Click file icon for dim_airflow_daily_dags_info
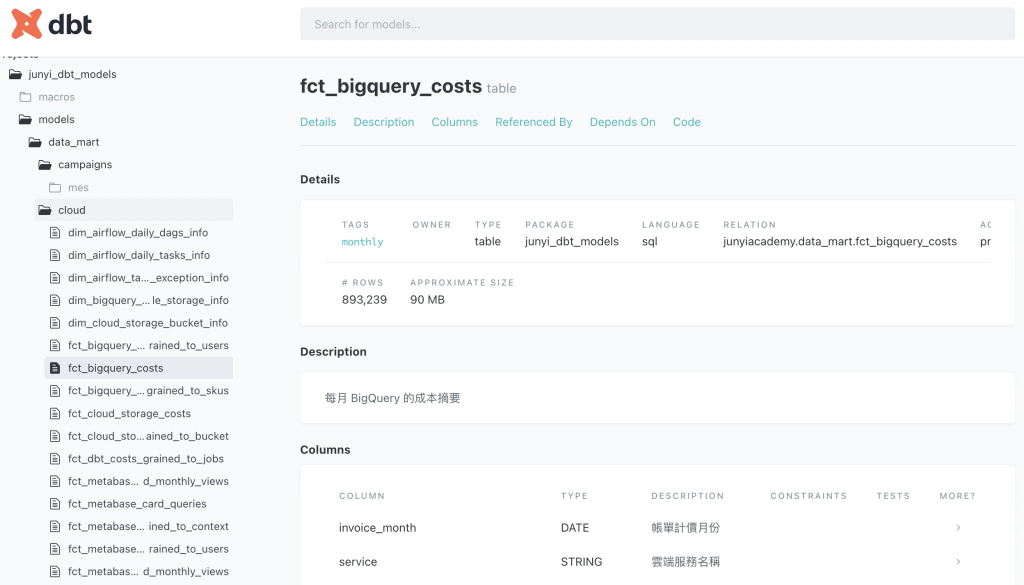 [x=55, y=232]
